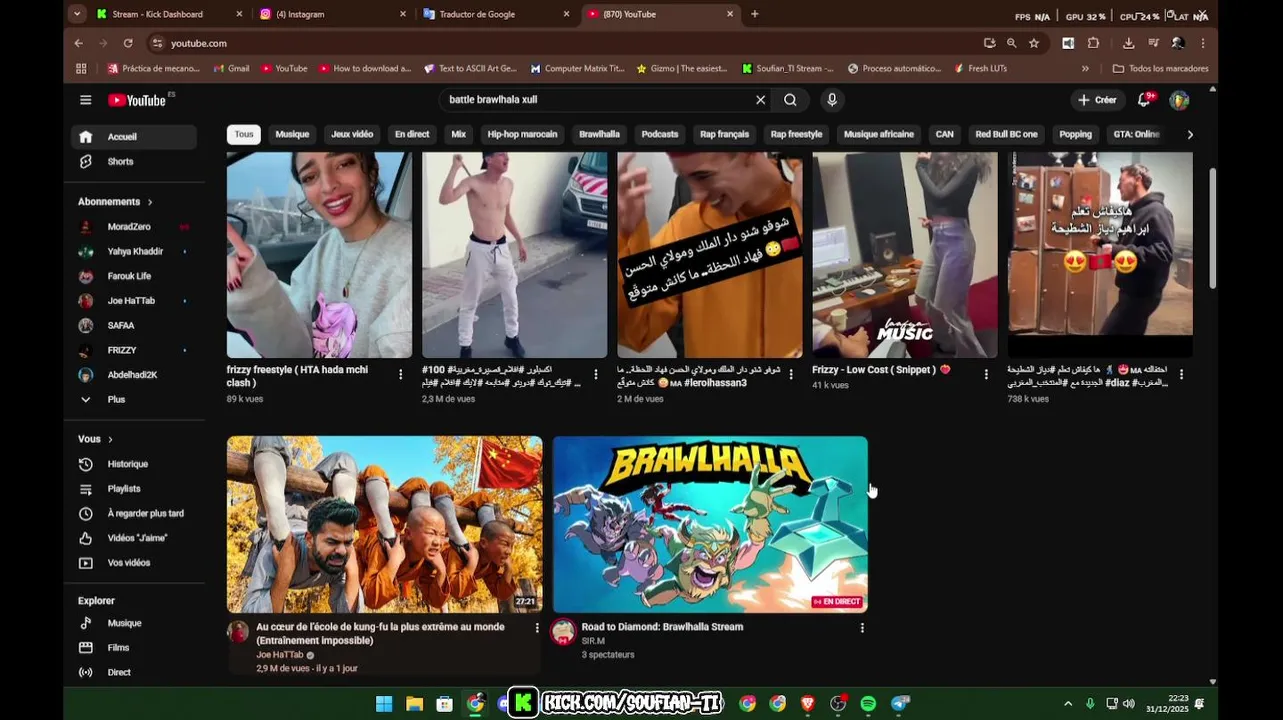
Task: Open the Fresh LUTs bookmark
Action: pos(980,69)
